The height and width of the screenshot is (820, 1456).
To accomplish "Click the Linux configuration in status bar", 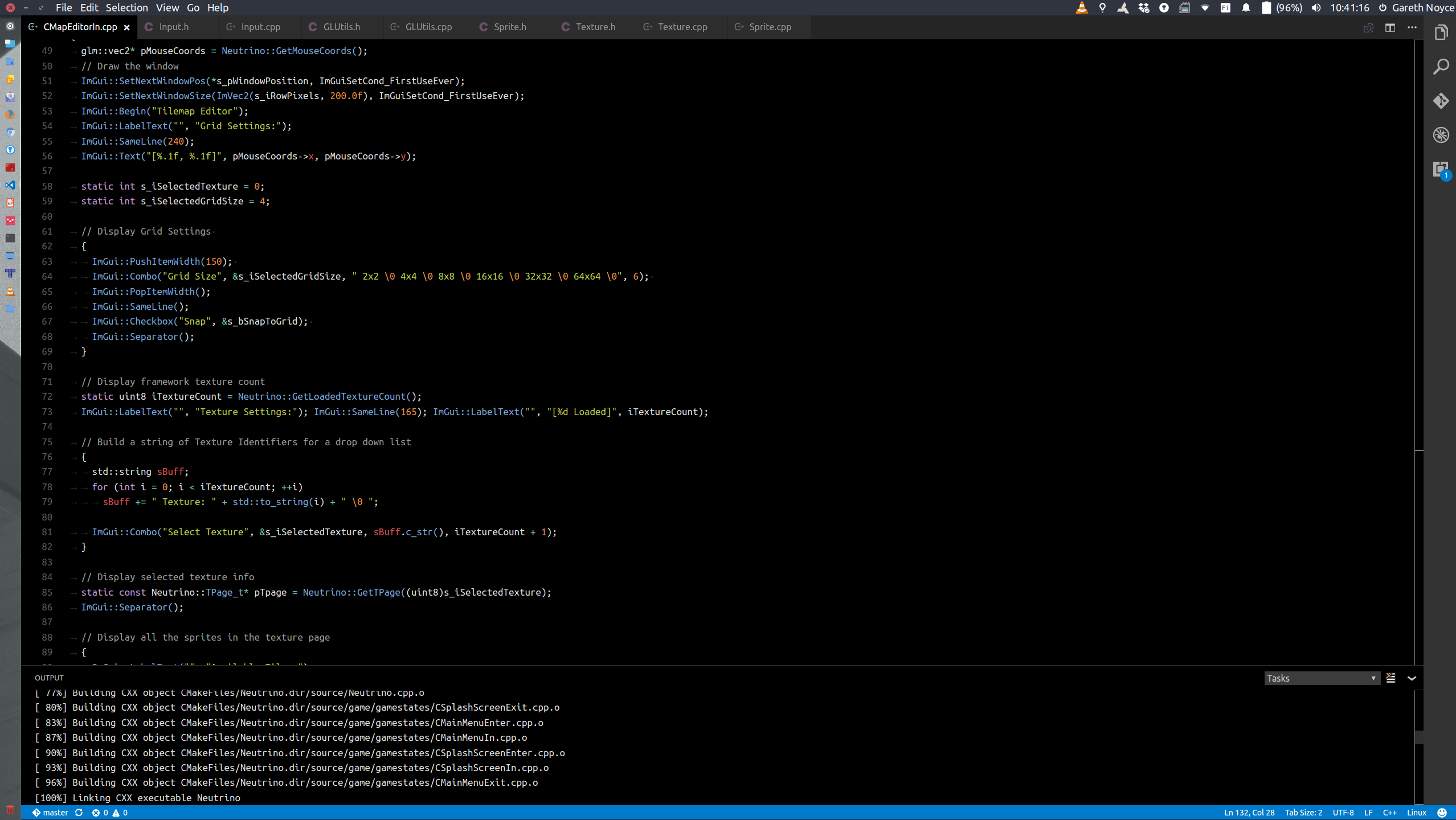I will point(1416,813).
